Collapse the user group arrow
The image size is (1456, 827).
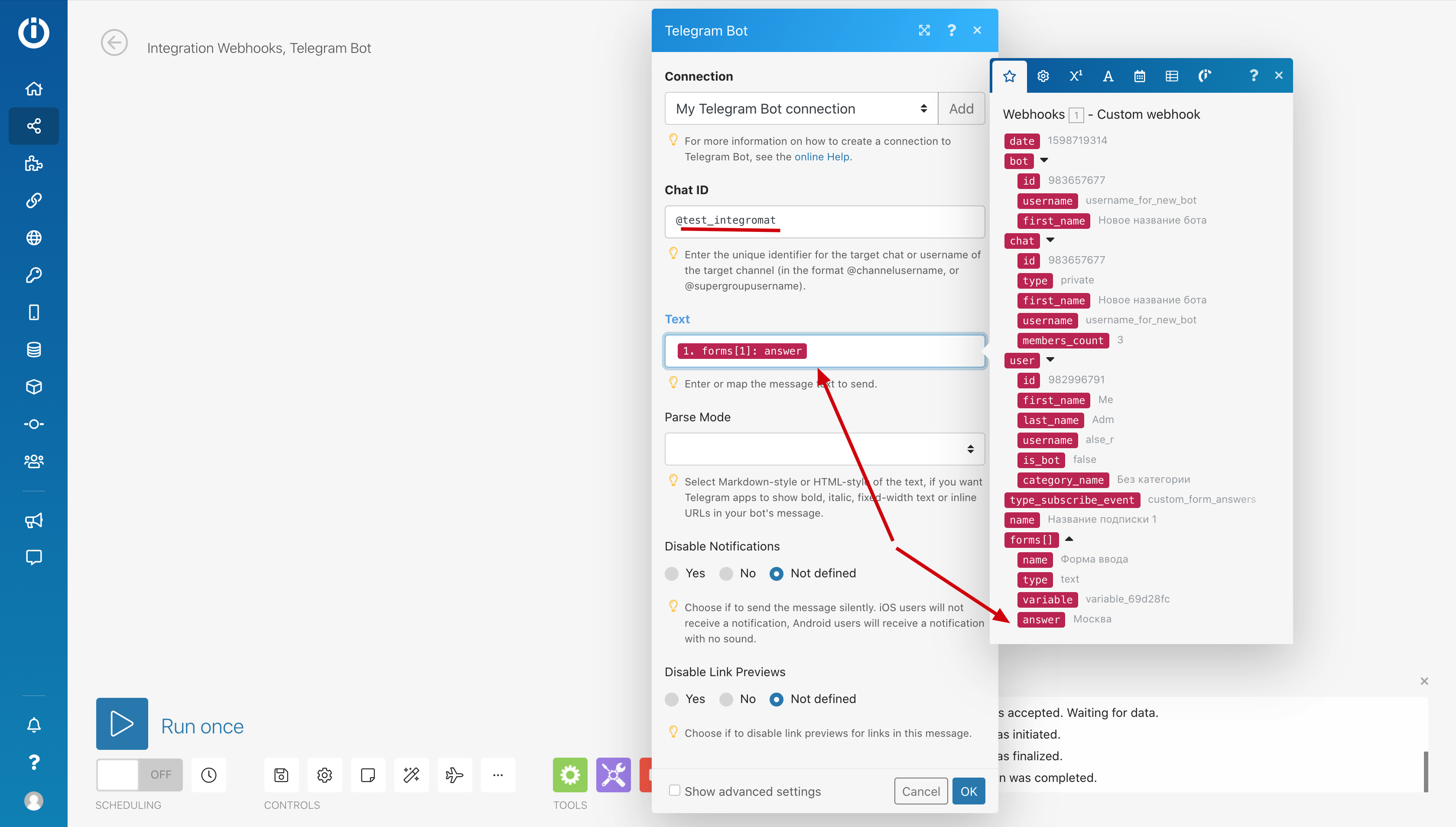(x=1050, y=360)
